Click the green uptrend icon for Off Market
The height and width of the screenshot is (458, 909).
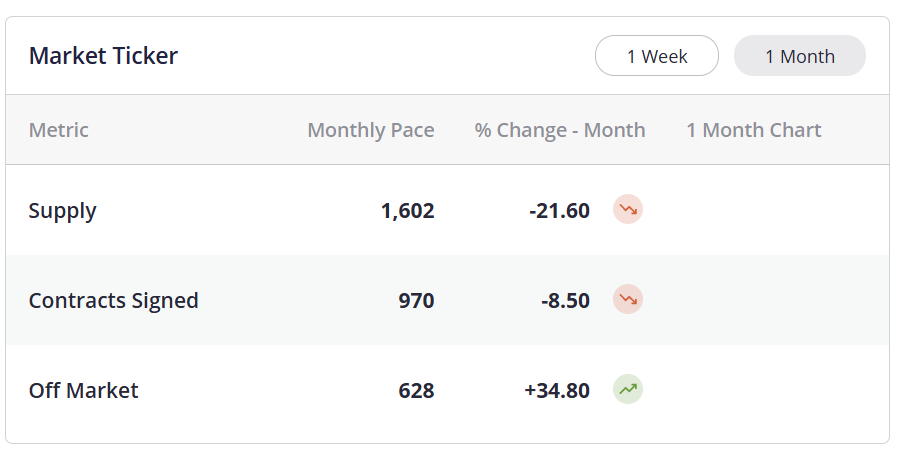pyautogui.click(x=628, y=389)
